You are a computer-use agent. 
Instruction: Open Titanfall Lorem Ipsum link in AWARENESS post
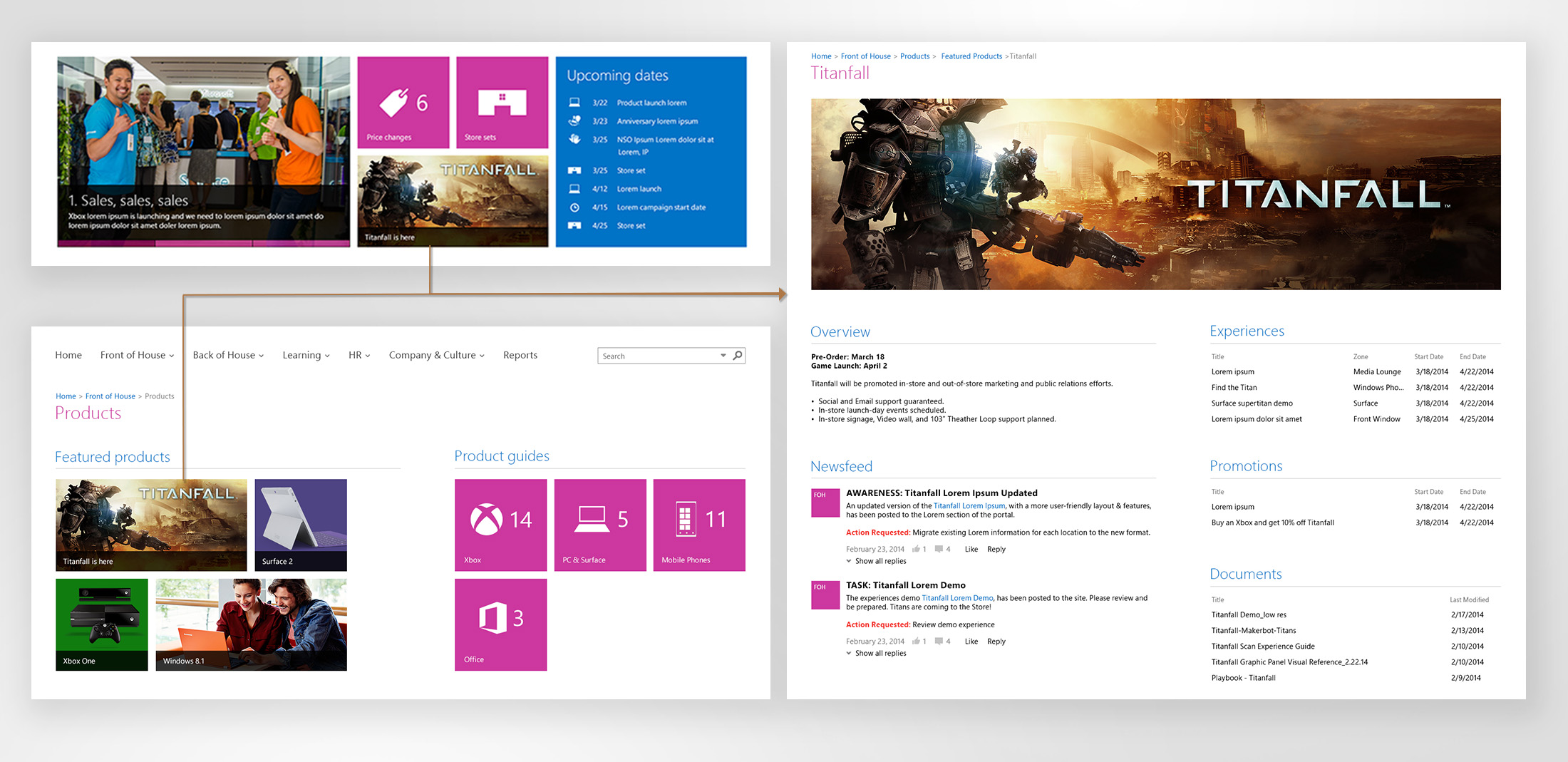point(969,506)
